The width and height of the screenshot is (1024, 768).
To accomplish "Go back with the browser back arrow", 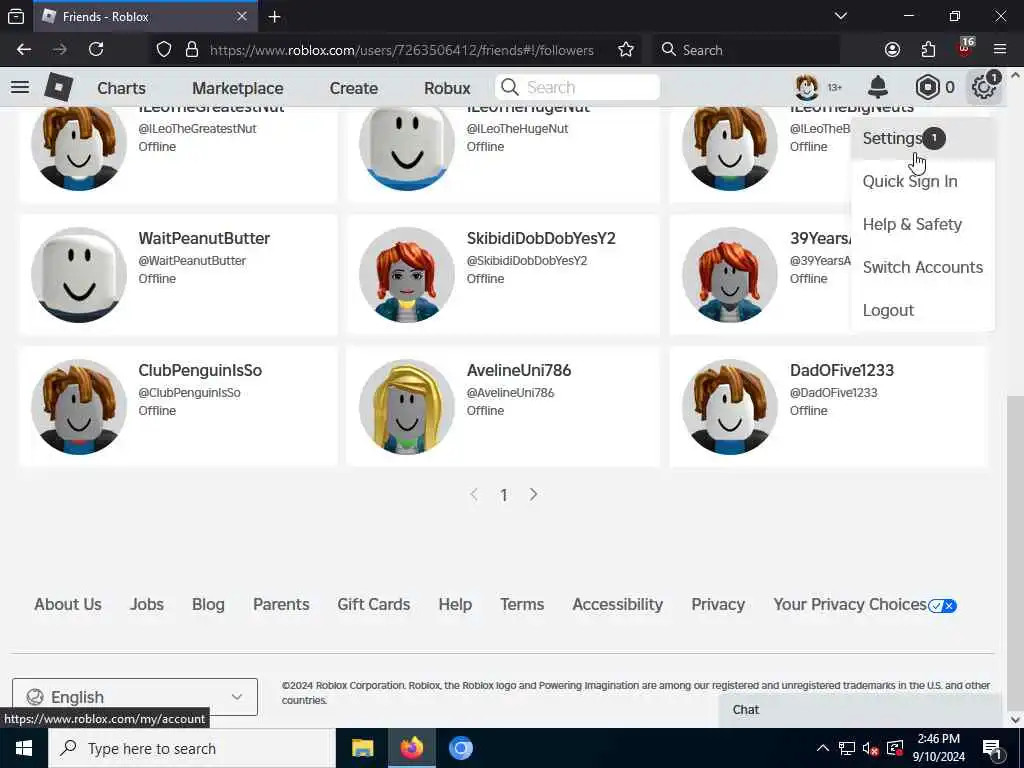I will click(x=24, y=50).
